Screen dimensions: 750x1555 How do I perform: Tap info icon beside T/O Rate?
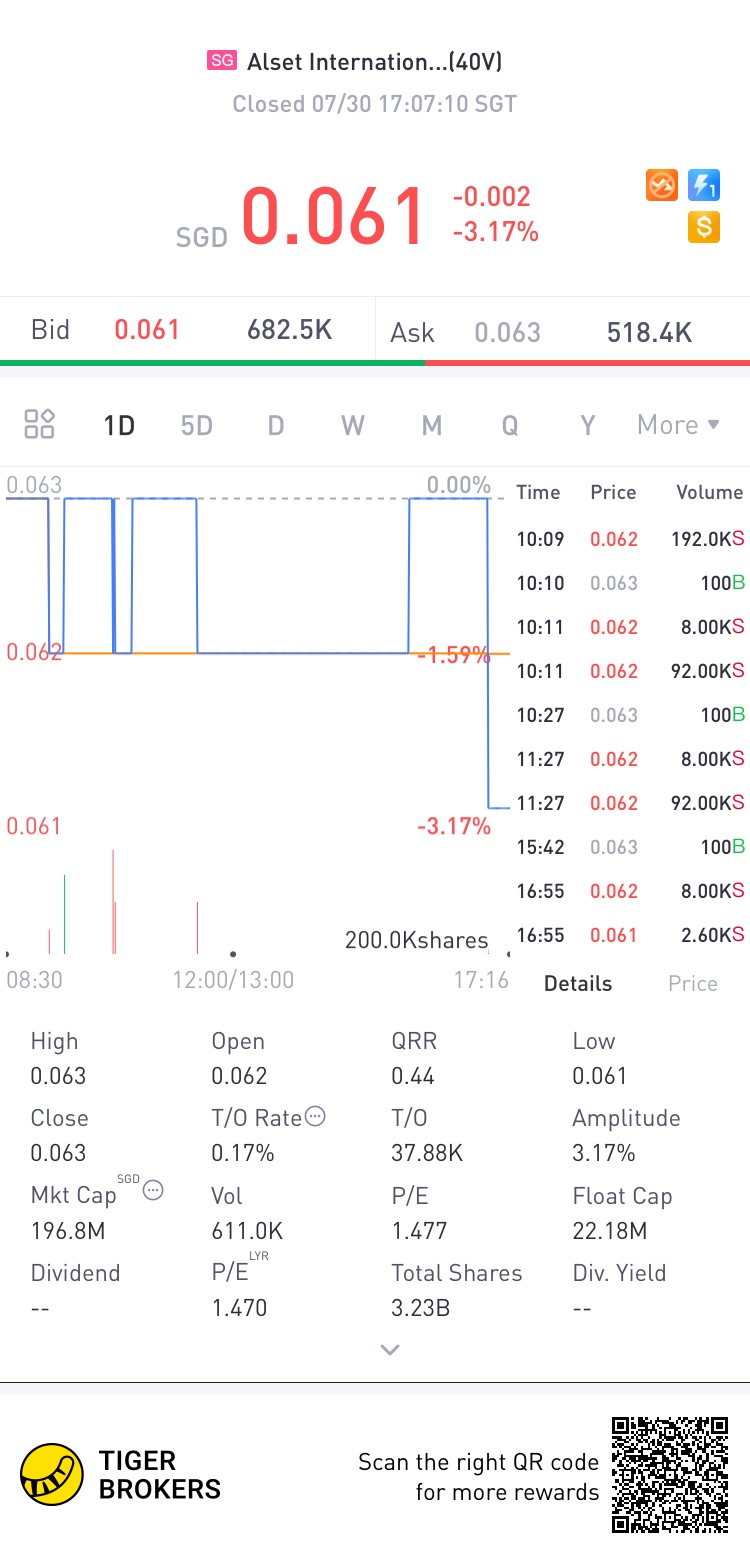click(x=314, y=1117)
